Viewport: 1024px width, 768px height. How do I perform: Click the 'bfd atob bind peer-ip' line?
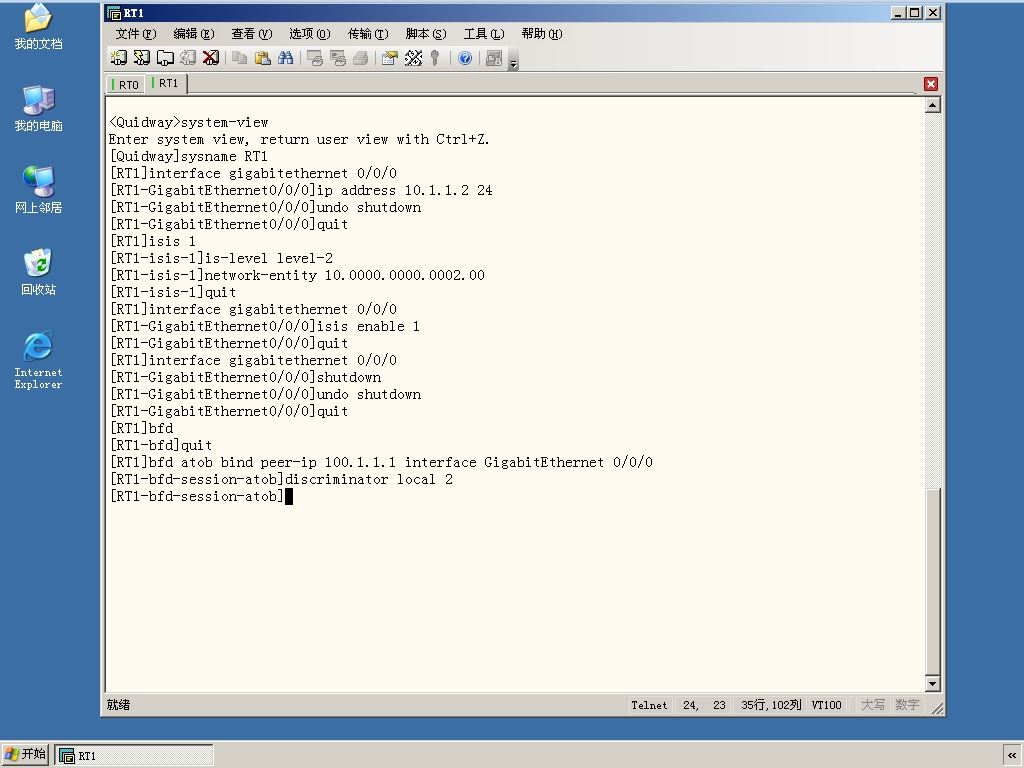click(x=381, y=462)
